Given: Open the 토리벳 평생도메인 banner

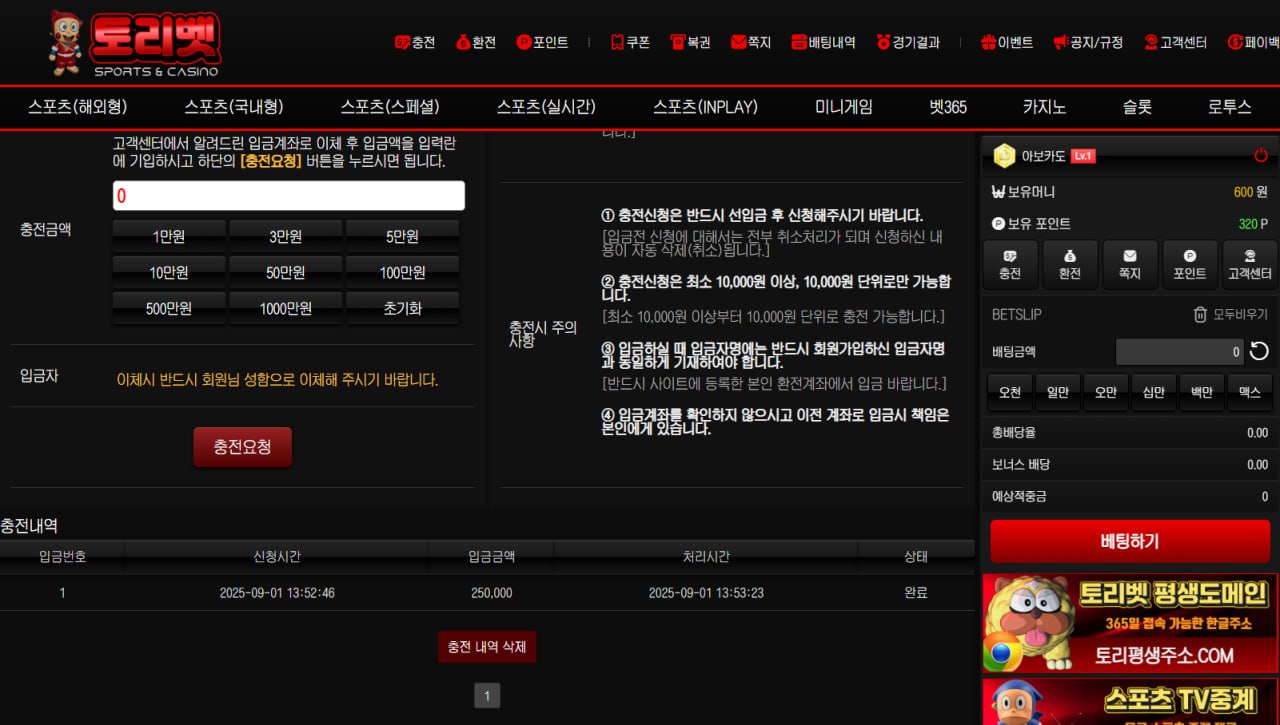Looking at the screenshot, I should (1130, 622).
